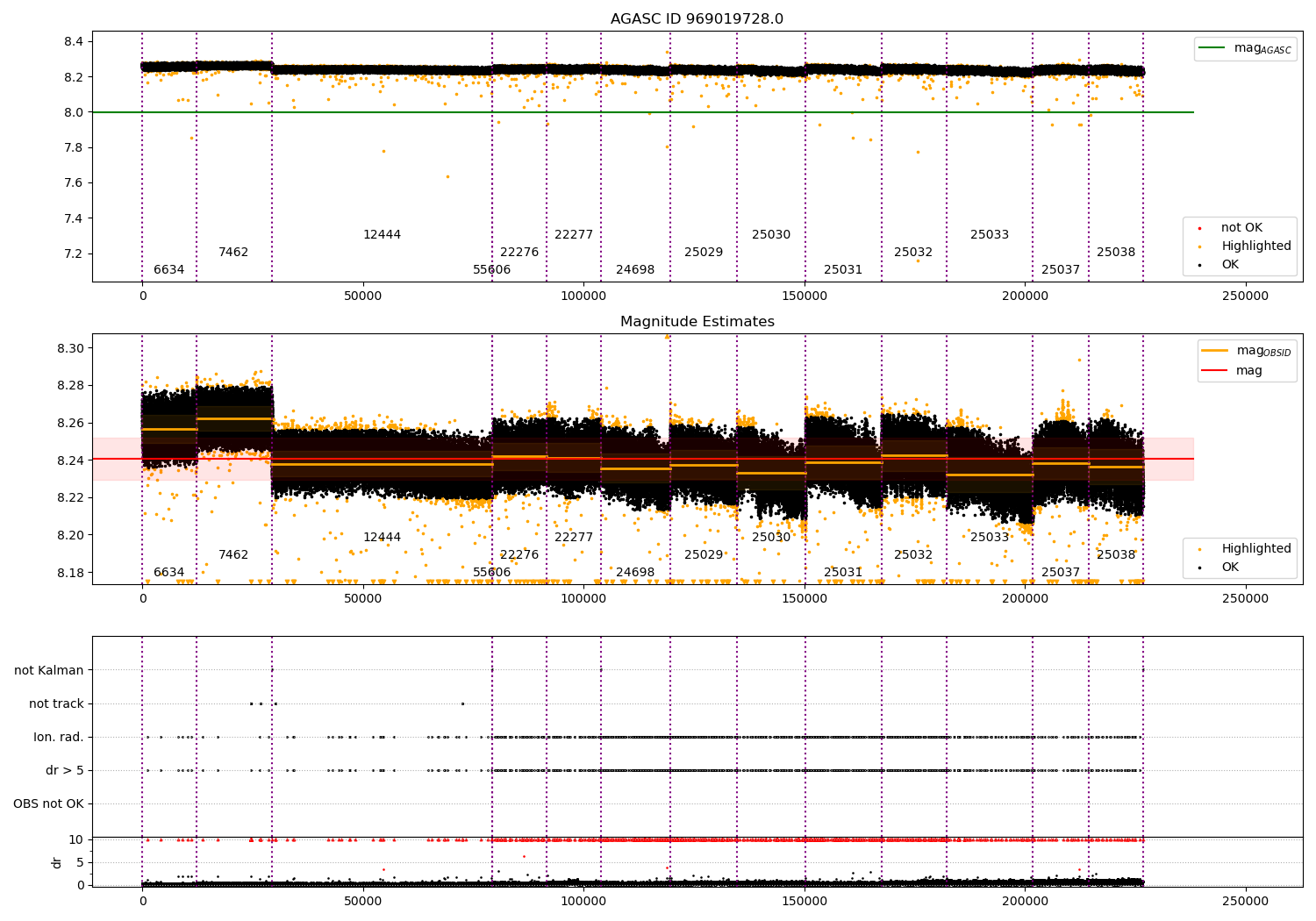Click obsid 25029 in the Magnitude Estimates plot
Image resolution: width=1316 pixels, height=921 pixels.
704,555
